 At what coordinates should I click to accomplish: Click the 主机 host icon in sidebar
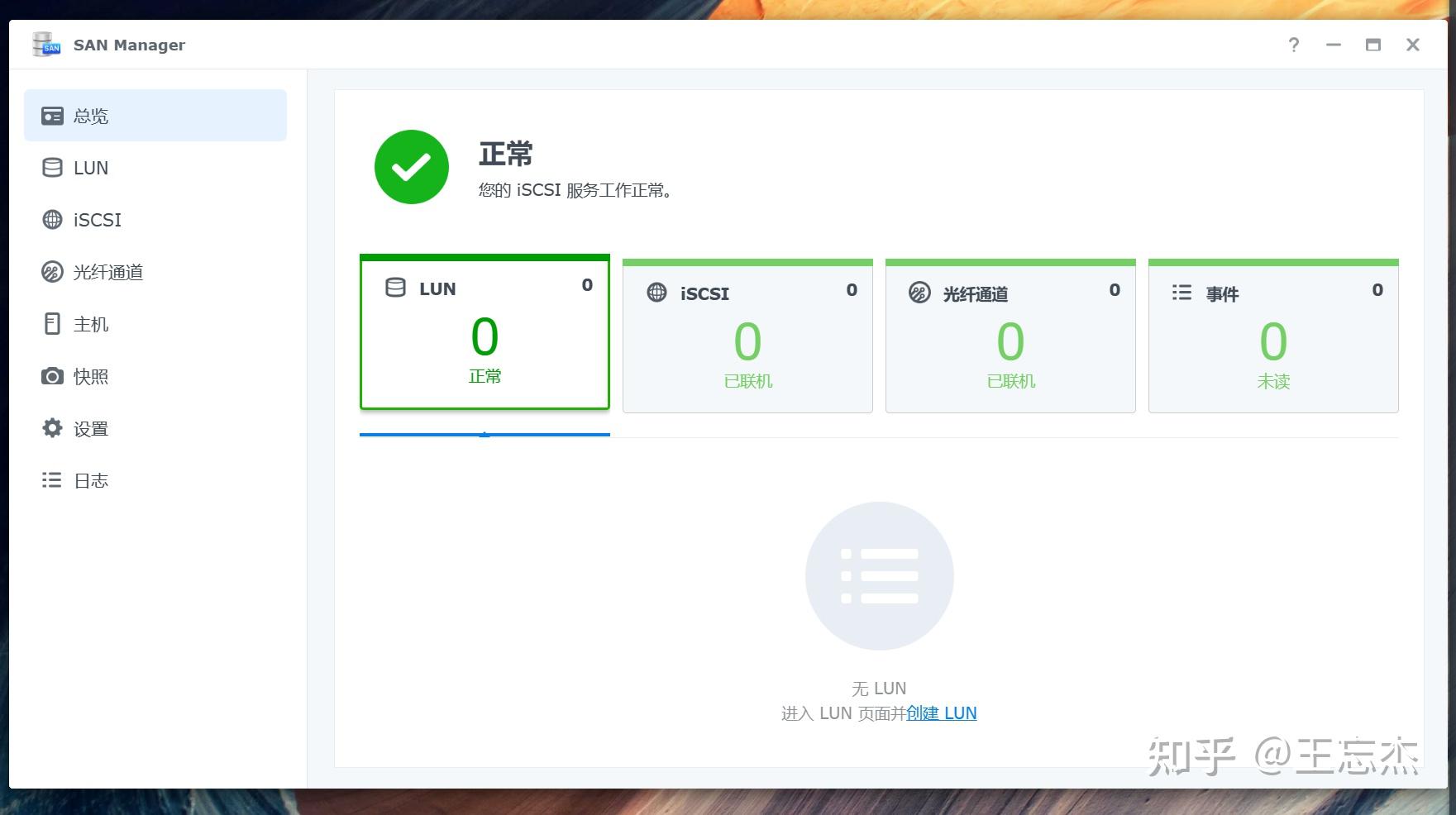coord(52,324)
